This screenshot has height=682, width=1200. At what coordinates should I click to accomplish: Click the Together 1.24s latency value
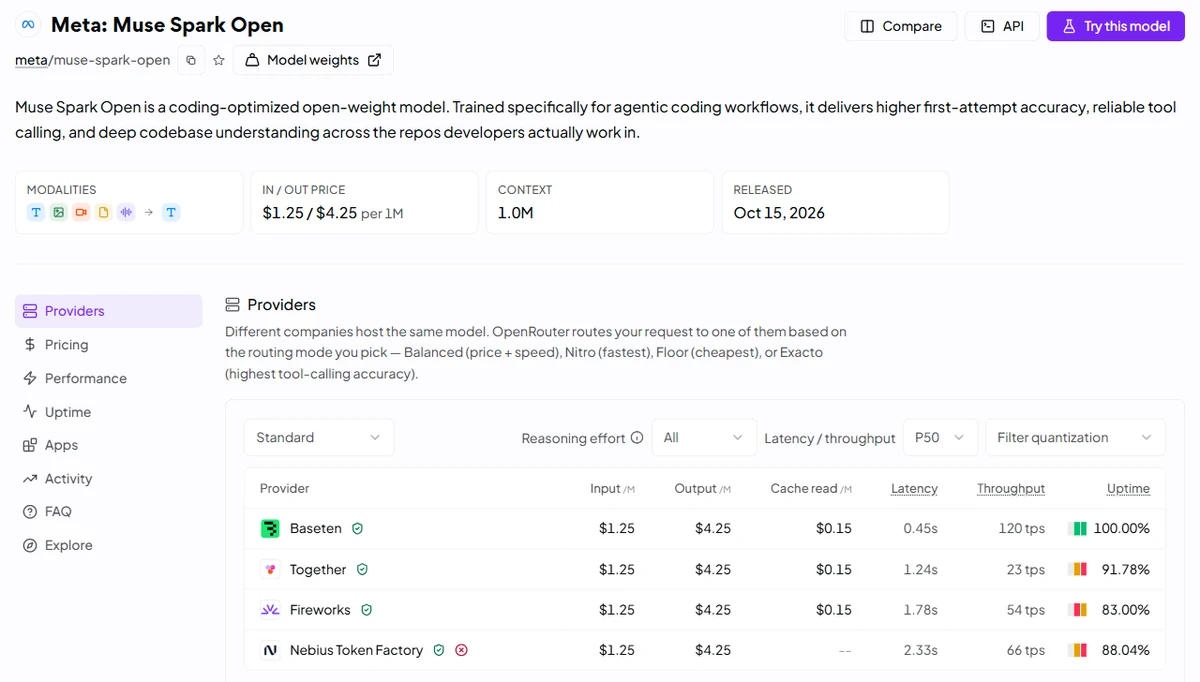(920, 569)
